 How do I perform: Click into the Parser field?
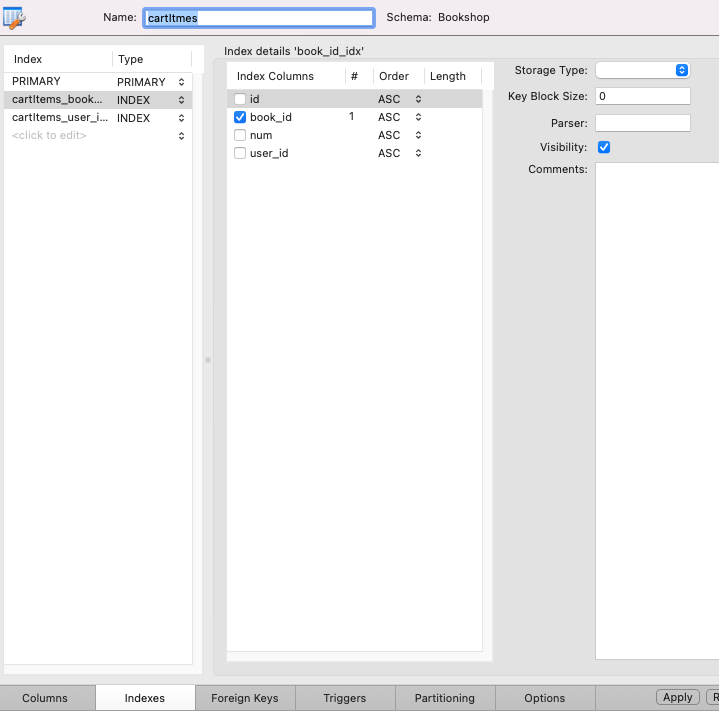pyautogui.click(x=642, y=123)
